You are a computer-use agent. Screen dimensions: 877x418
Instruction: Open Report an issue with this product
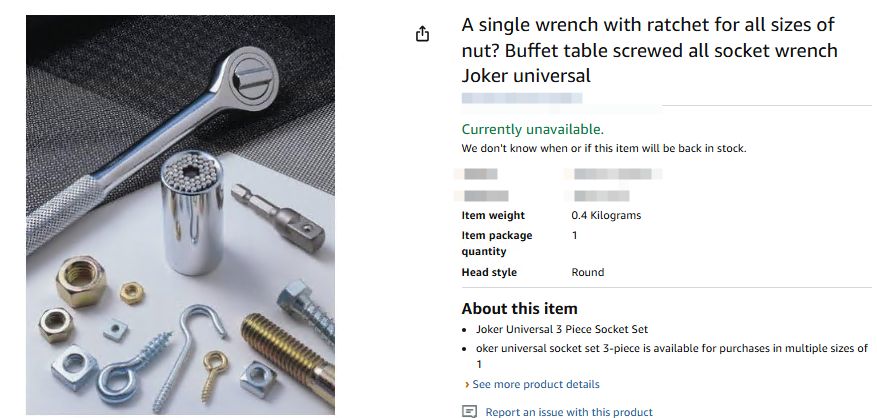(568, 411)
